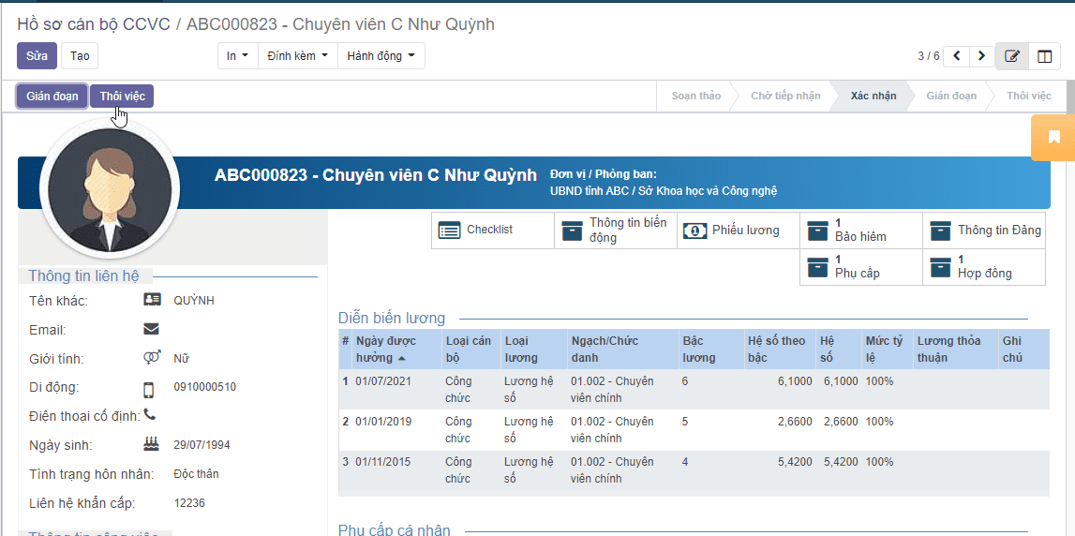
Task: Open Phụ cấp allowance records
Action: pos(860,267)
